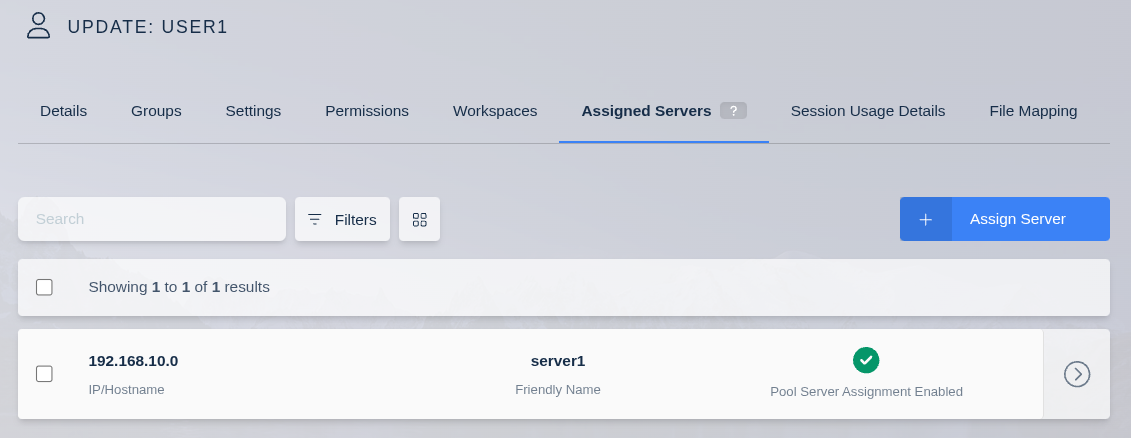
Task: Click the server1 friendly name
Action: tap(558, 361)
